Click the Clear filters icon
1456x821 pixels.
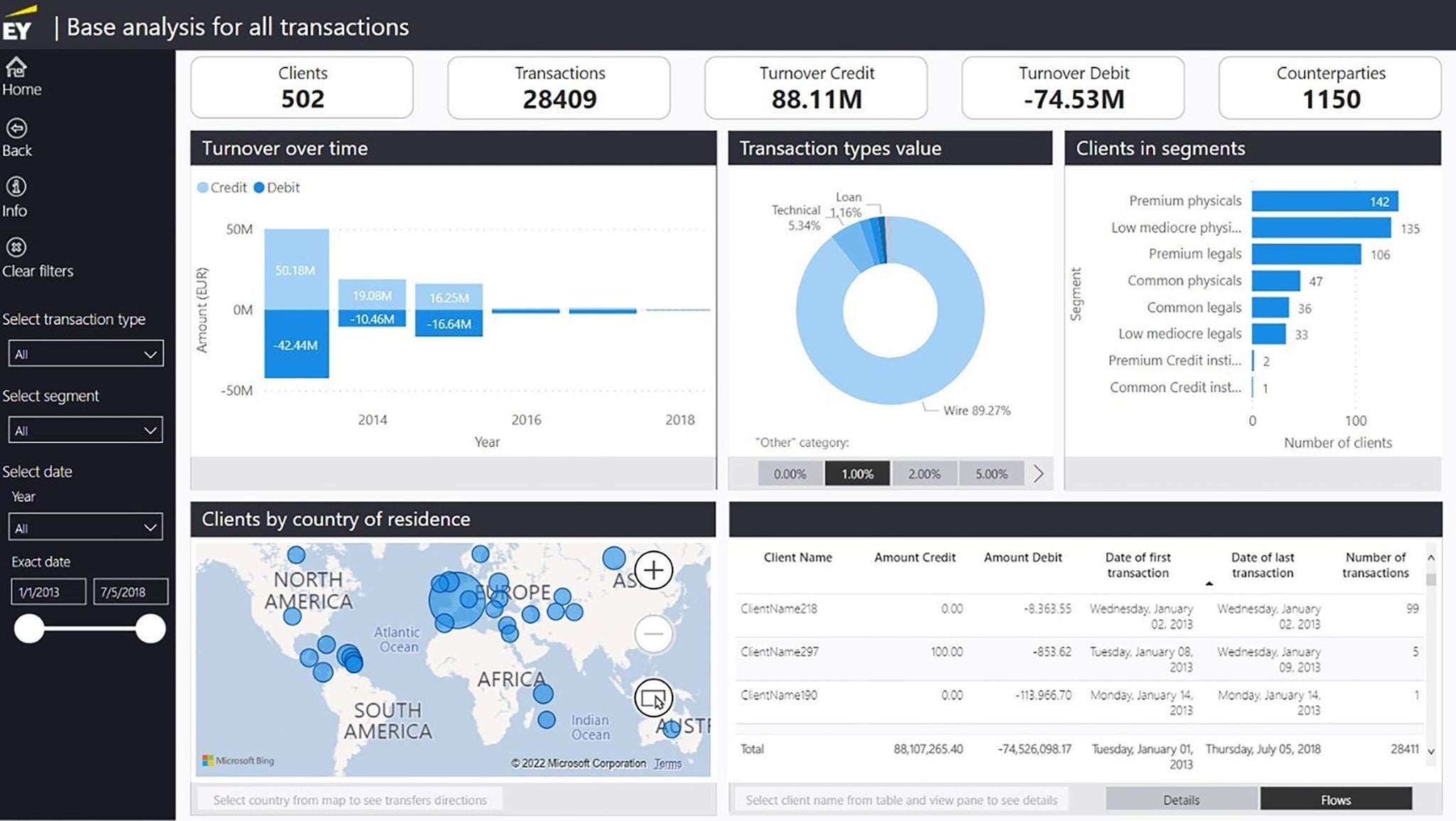(16, 247)
